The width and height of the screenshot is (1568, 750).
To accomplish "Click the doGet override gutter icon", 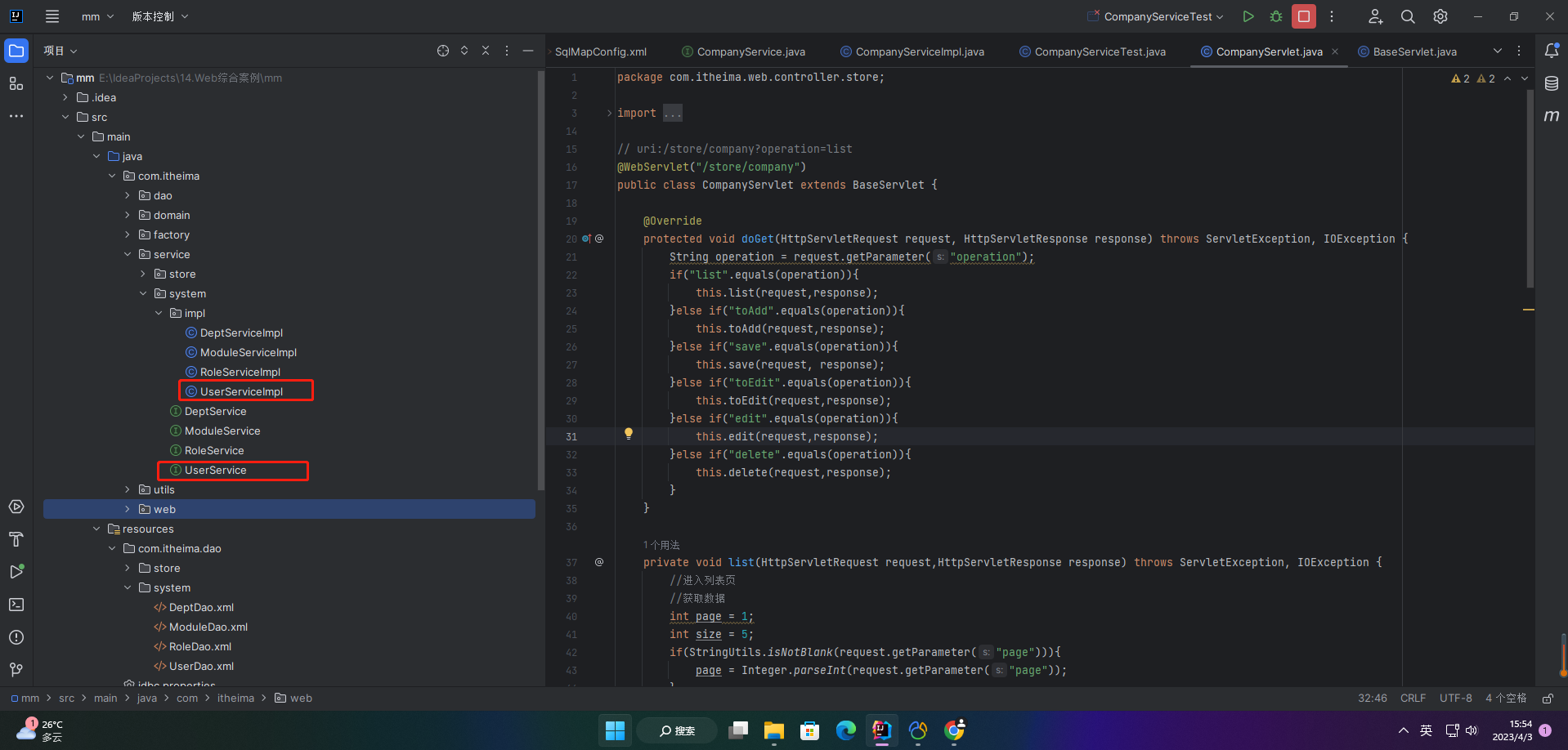I will coord(586,239).
